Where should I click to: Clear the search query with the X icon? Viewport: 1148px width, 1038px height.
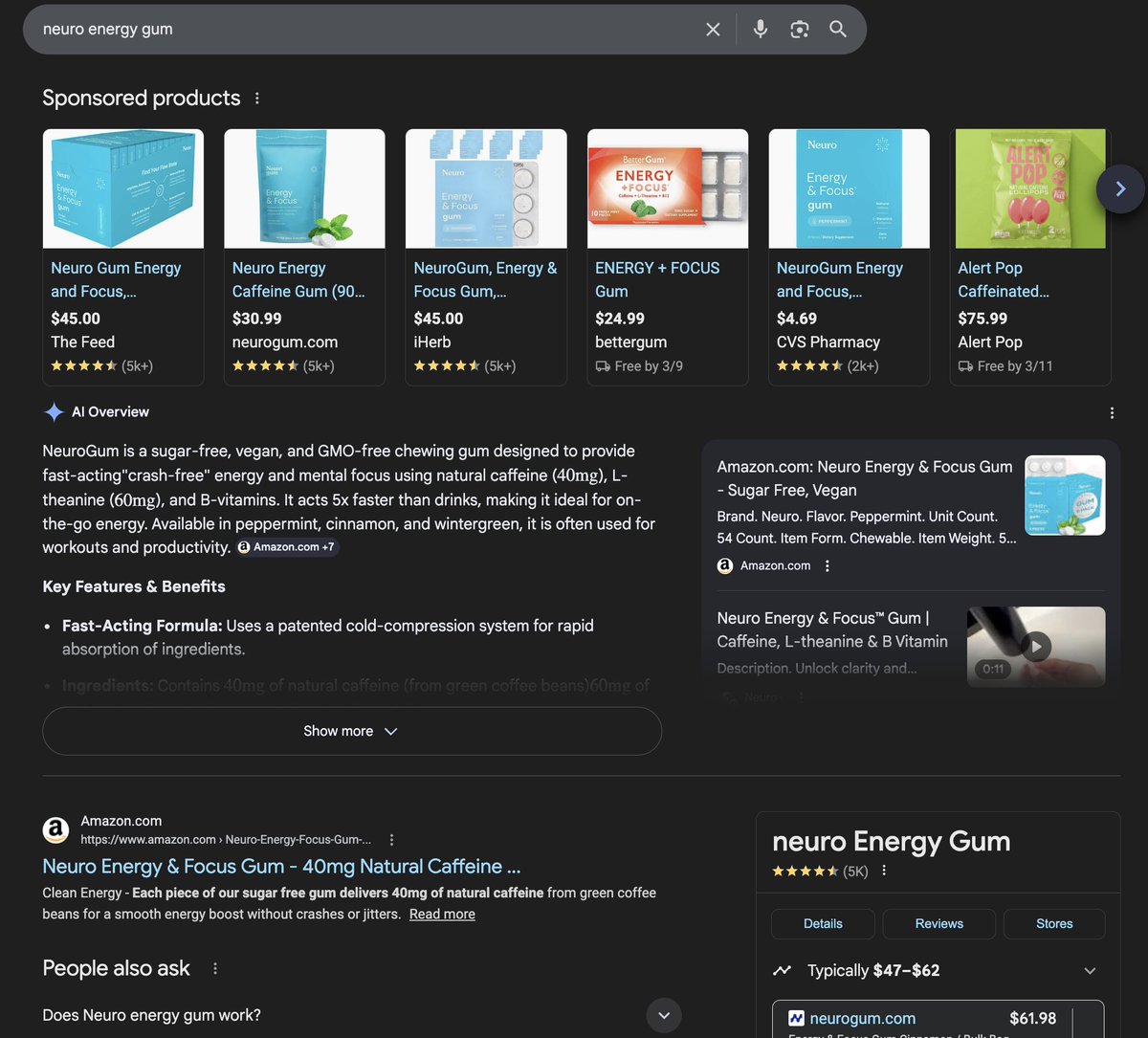(713, 30)
